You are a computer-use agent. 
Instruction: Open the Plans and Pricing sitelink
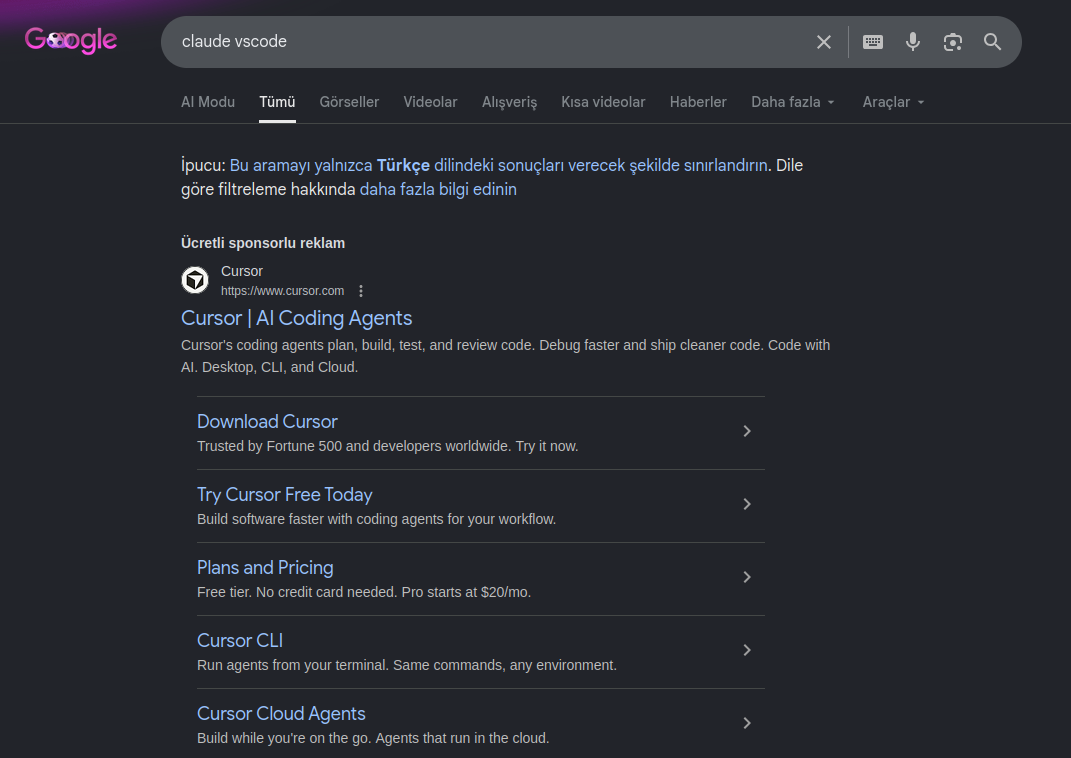[x=265, y=567]
